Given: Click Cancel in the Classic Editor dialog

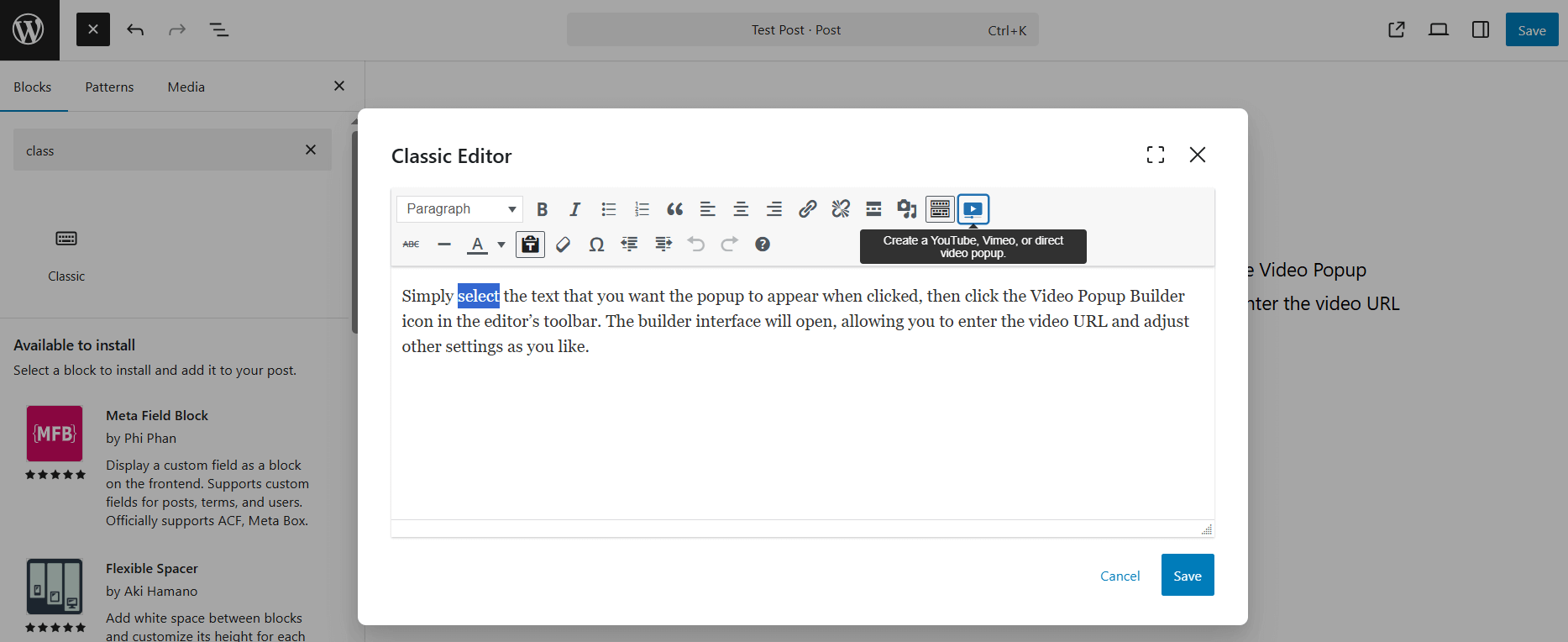Looking at the screenshot, I should pos(1120,576).
